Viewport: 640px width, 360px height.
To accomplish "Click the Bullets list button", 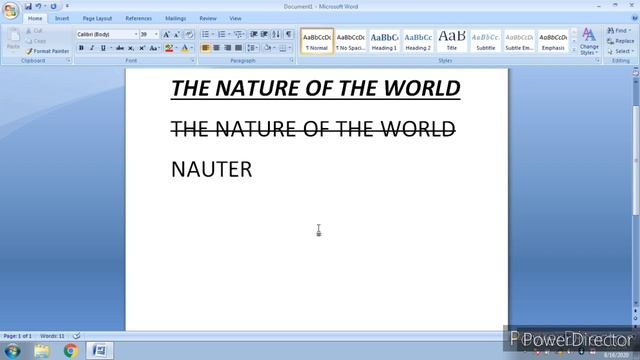I will [205, 35].
